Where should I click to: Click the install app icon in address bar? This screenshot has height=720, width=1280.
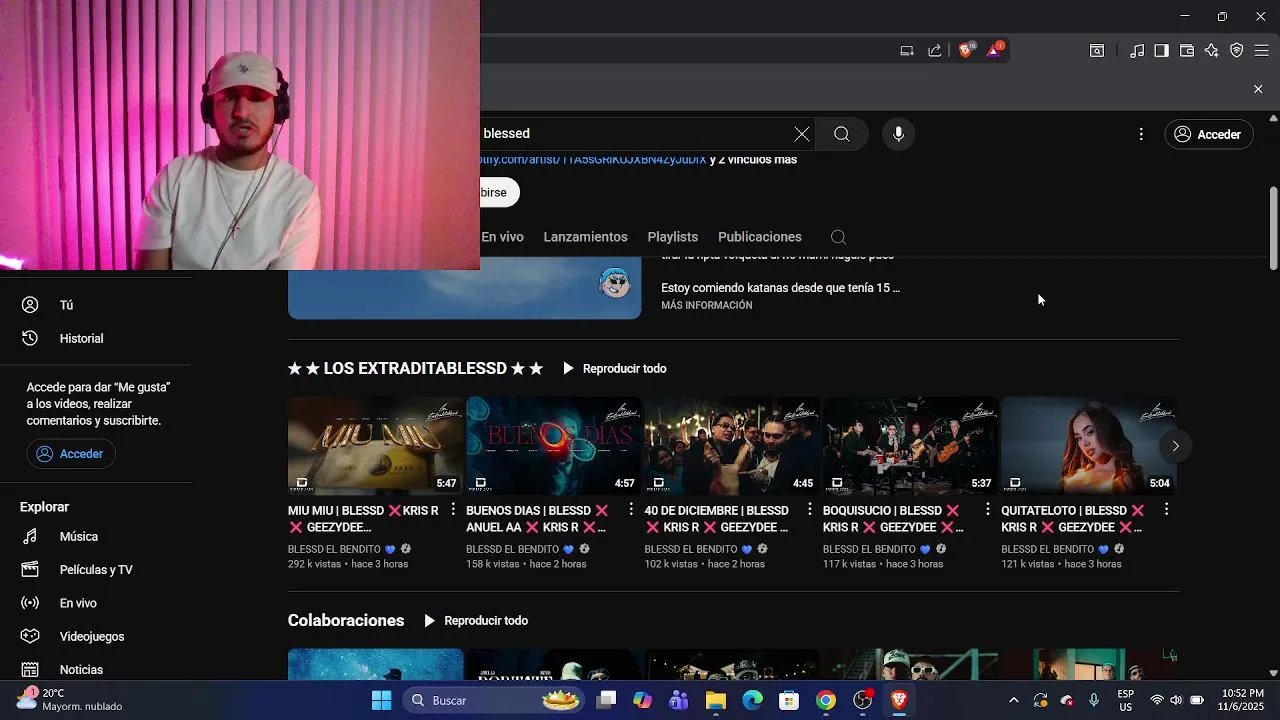907,50
